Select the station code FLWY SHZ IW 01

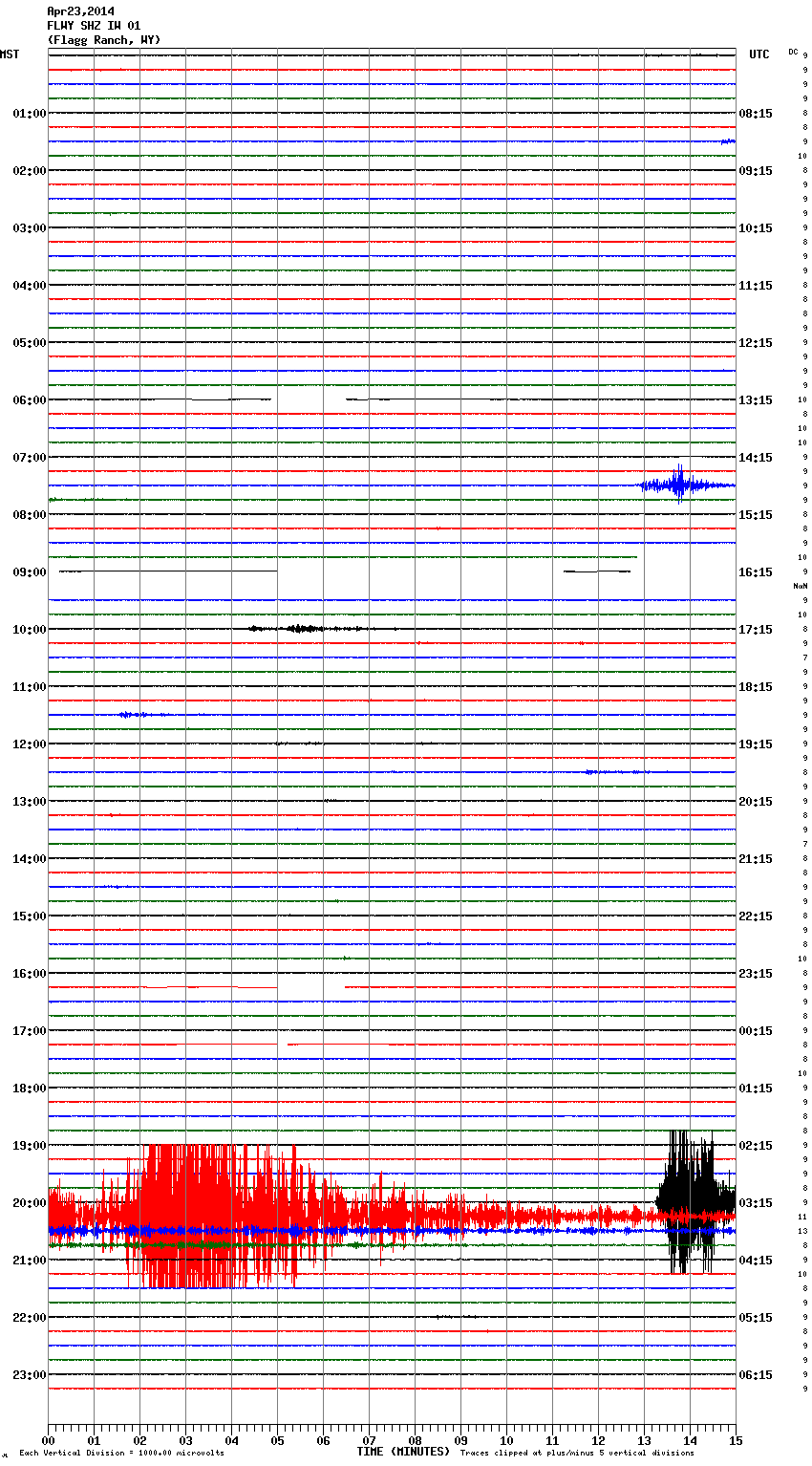pos(94,26)
